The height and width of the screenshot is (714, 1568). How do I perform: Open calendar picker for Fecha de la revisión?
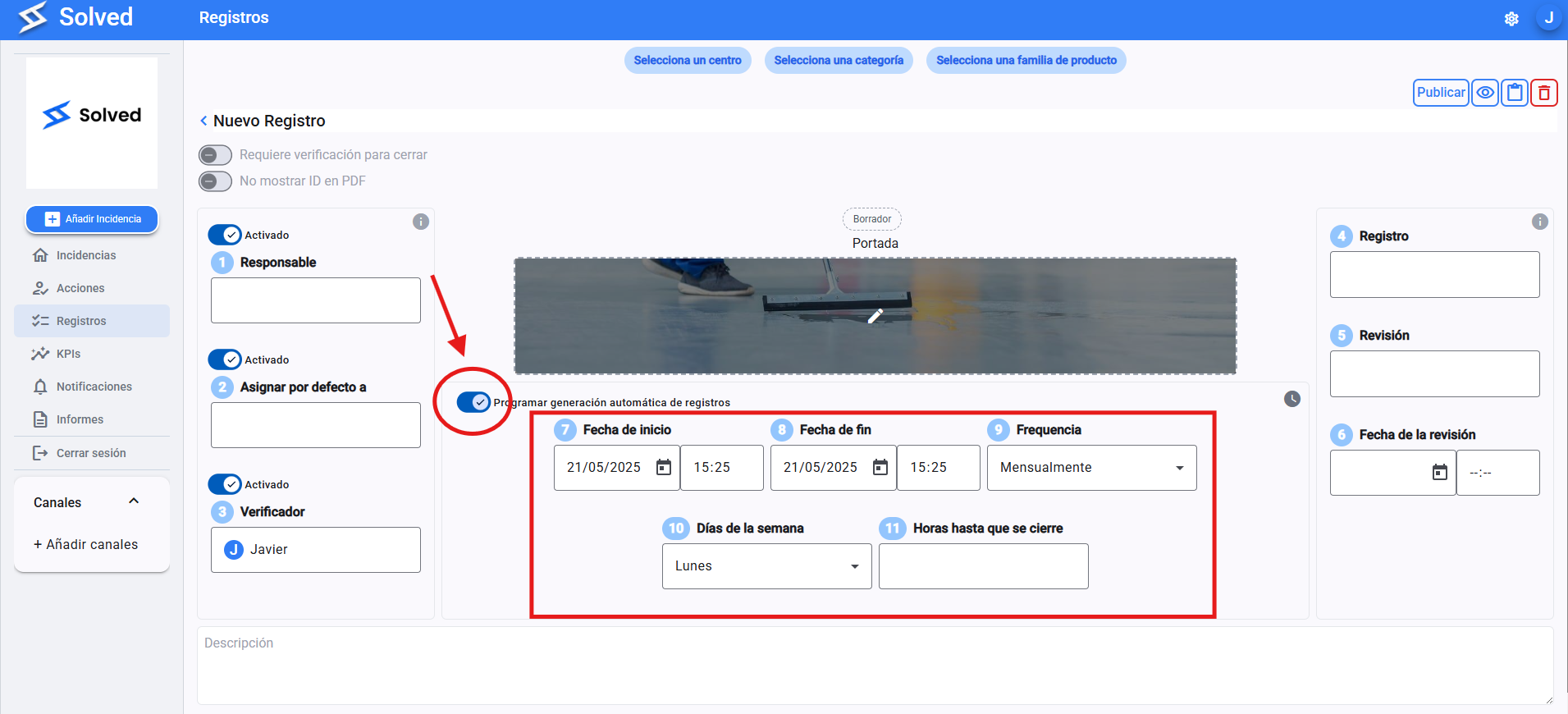click(1440, 472)
